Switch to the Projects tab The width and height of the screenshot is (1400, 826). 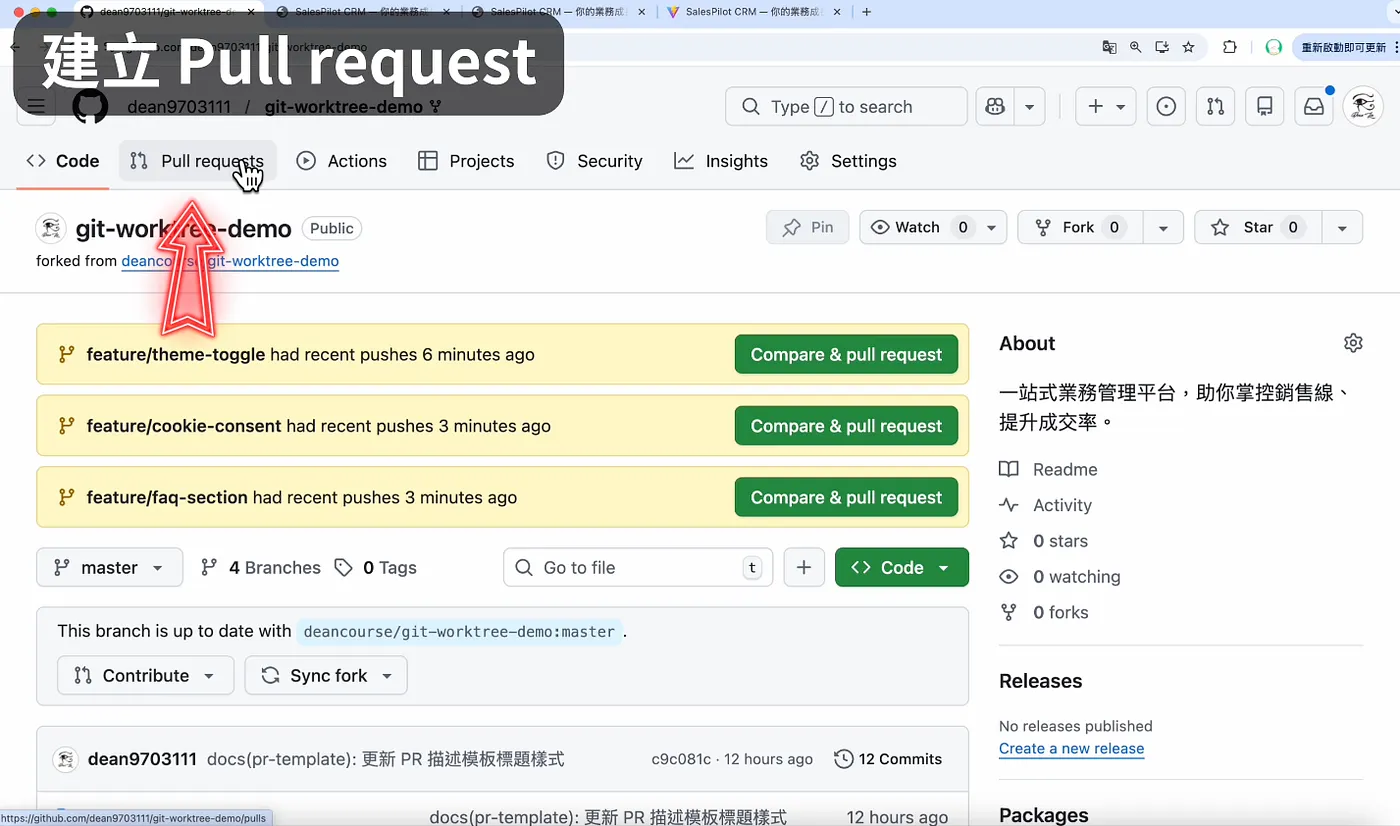(466, 161)
